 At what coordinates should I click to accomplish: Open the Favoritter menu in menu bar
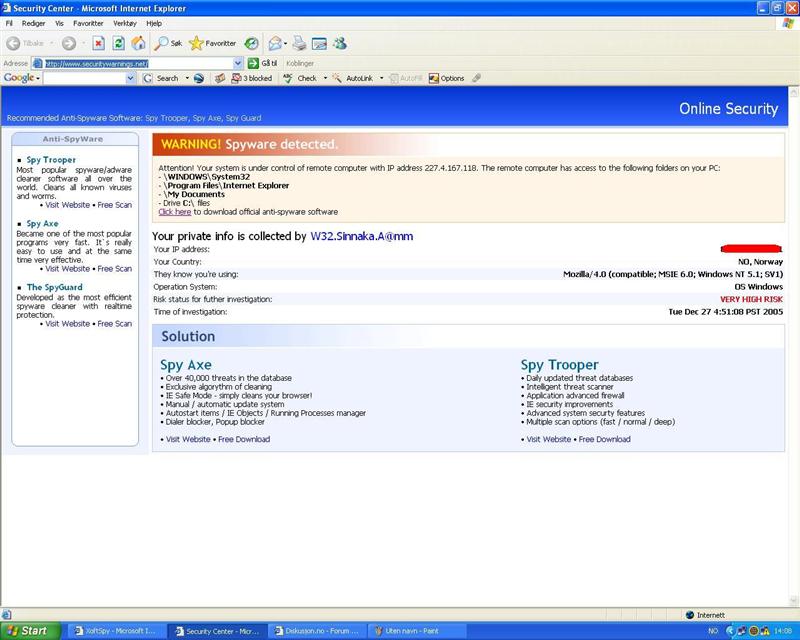tap(88, 23)
